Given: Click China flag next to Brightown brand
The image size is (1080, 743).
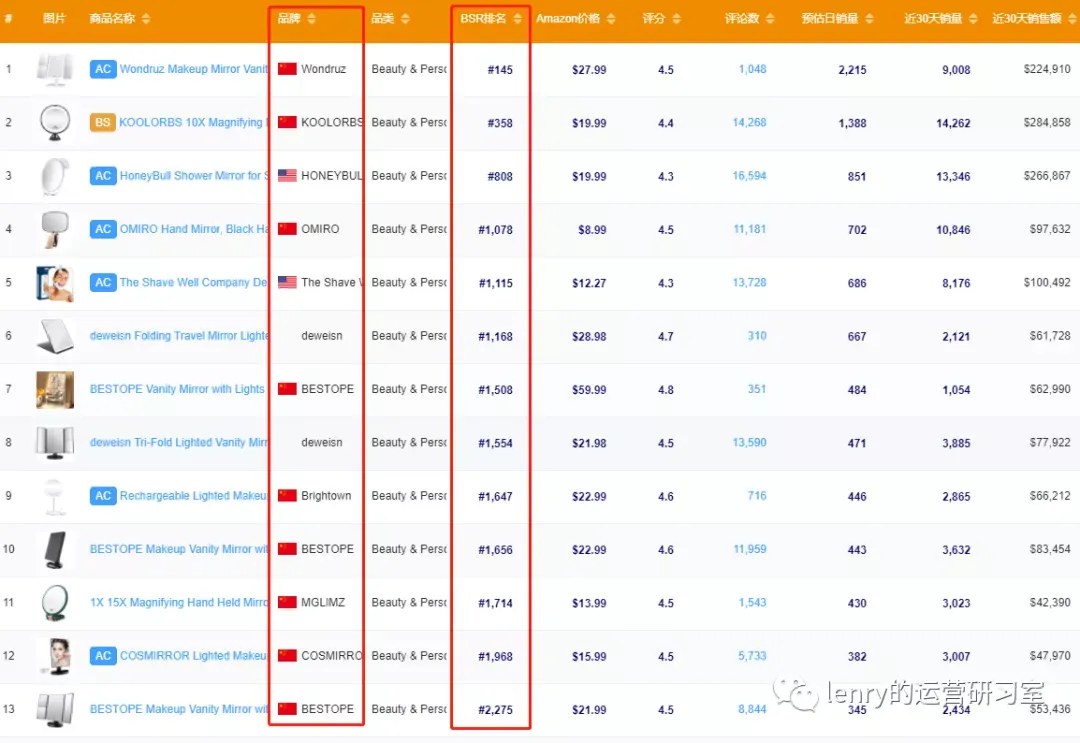Looking at the screenshot, I should click(x=287, y=496).
